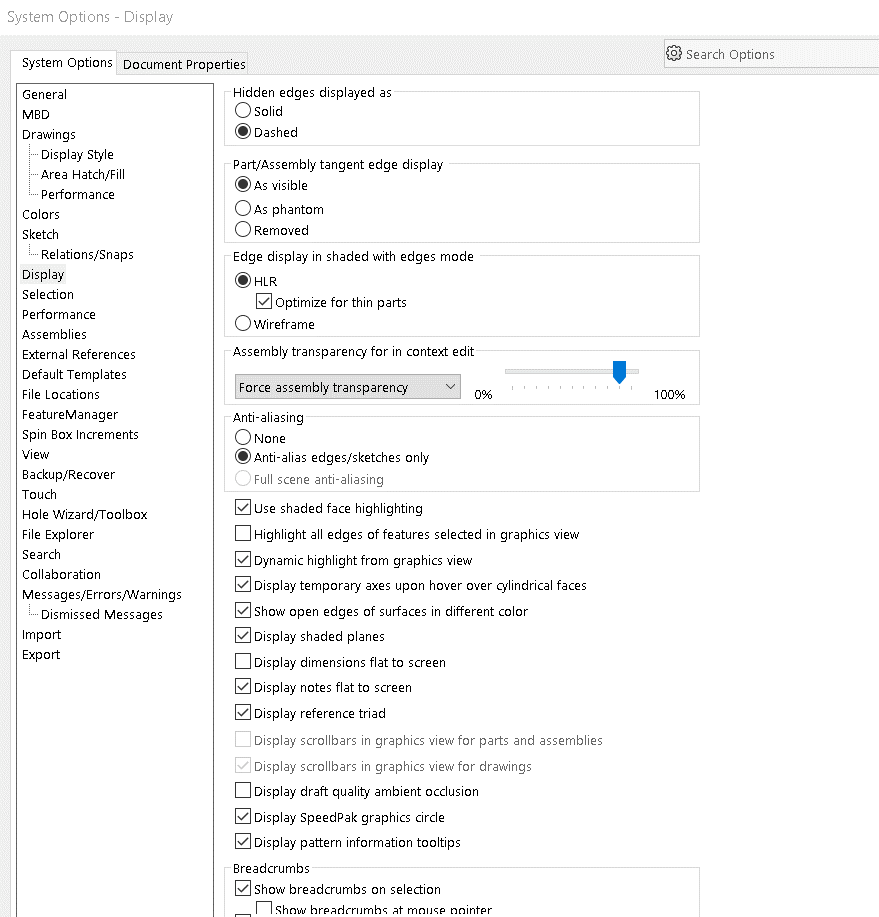This screenshot has width=879, height=917.
Task: Select Relations/Snaps under Sketch
Action: click(87, 254)
